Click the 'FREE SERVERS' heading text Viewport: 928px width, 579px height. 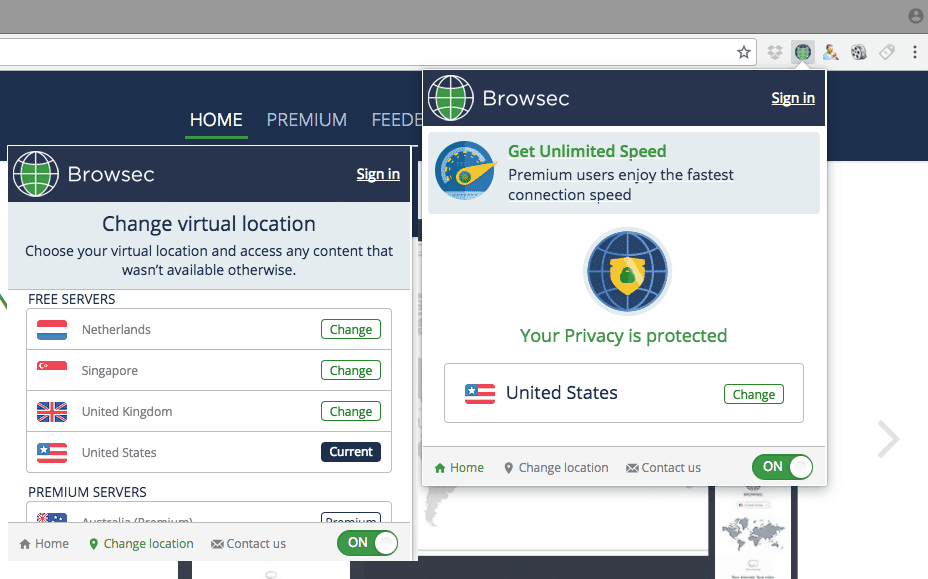(72, 299)
